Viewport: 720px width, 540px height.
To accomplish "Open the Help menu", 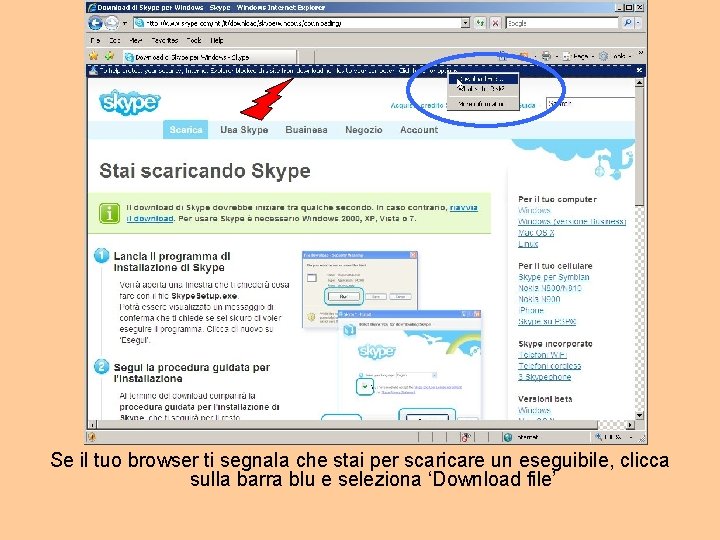I will [217, 40].
